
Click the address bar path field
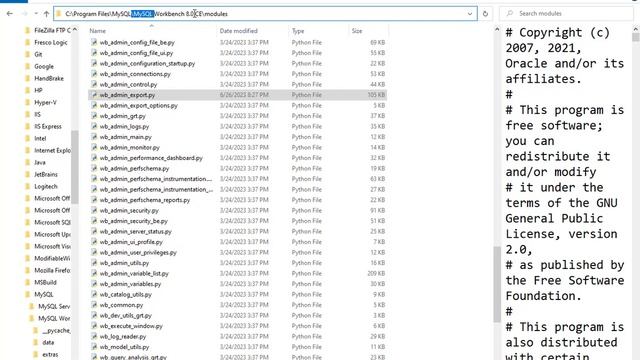click(x=265, y=13)
